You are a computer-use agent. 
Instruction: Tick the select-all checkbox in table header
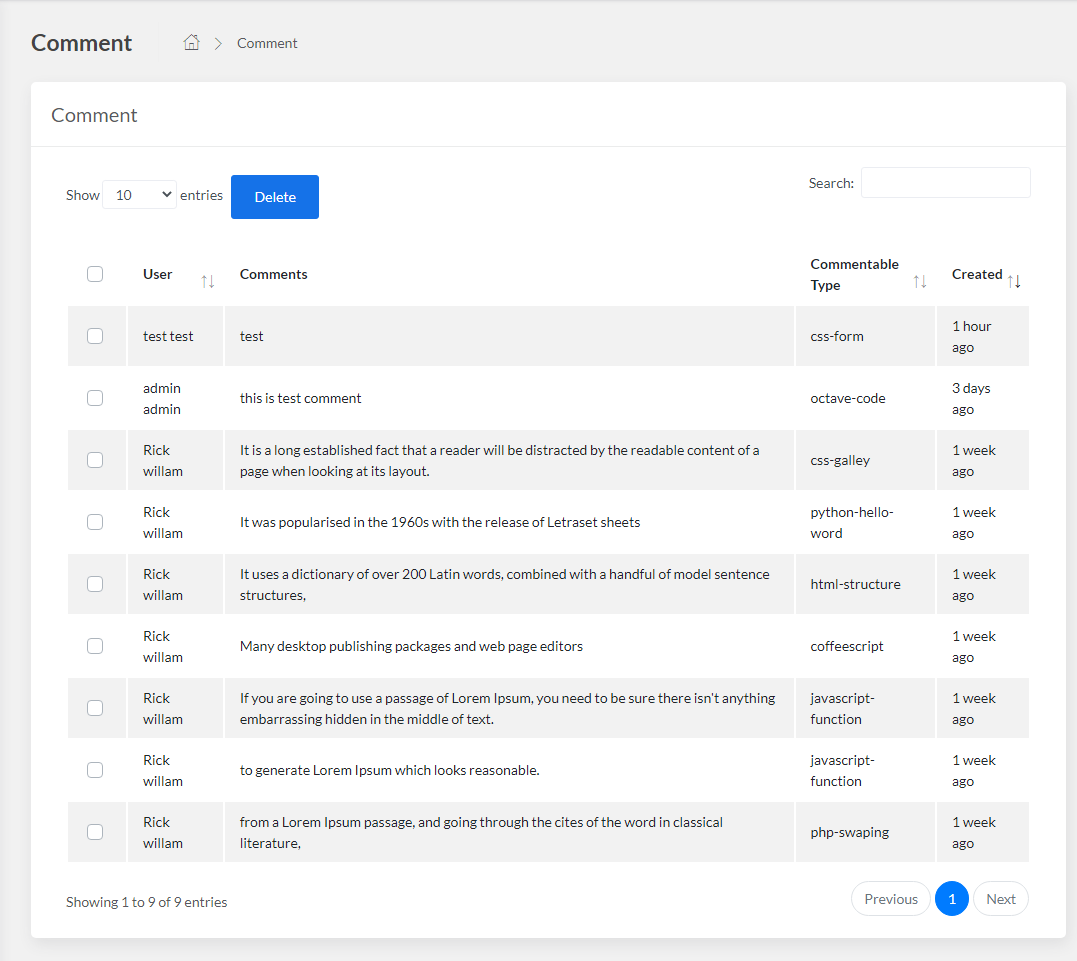pyautogui.click(x=95, y=274)
